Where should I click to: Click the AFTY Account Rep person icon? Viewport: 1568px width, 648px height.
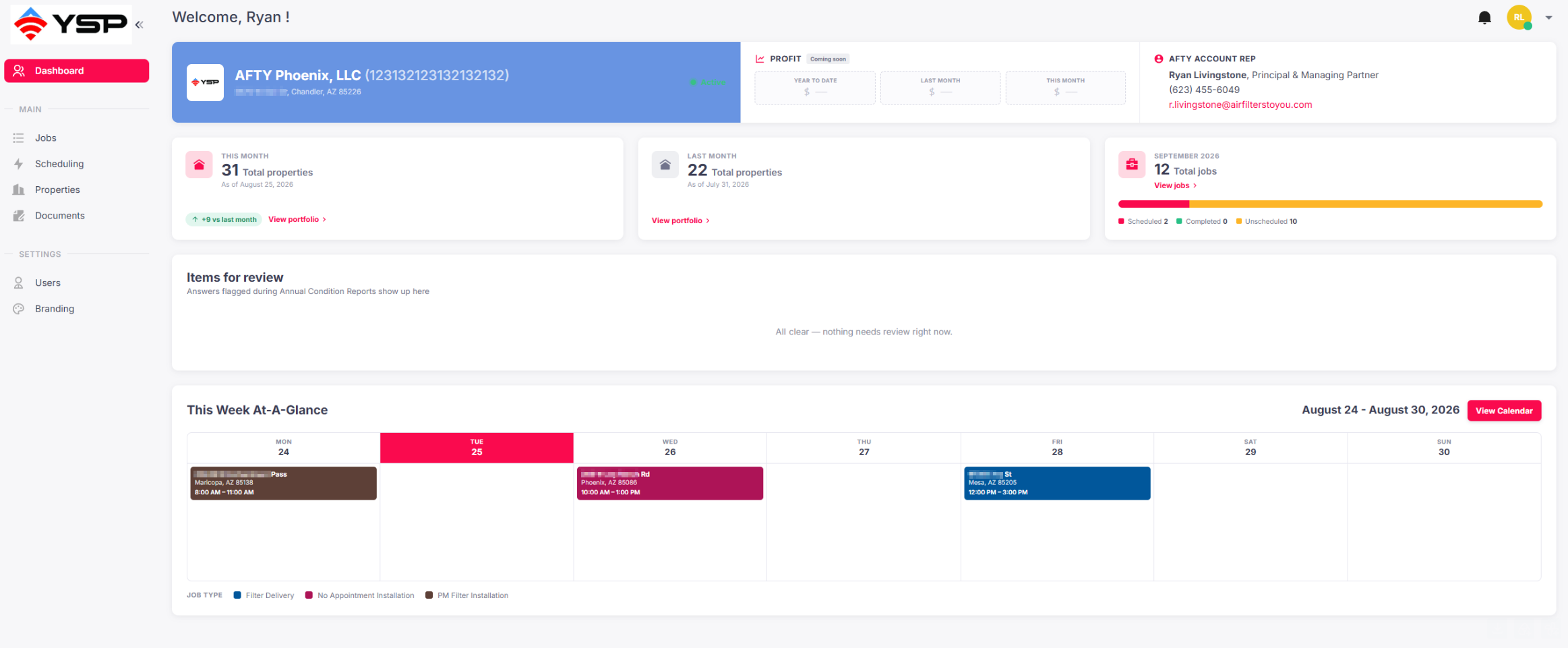coord(1159,59)
